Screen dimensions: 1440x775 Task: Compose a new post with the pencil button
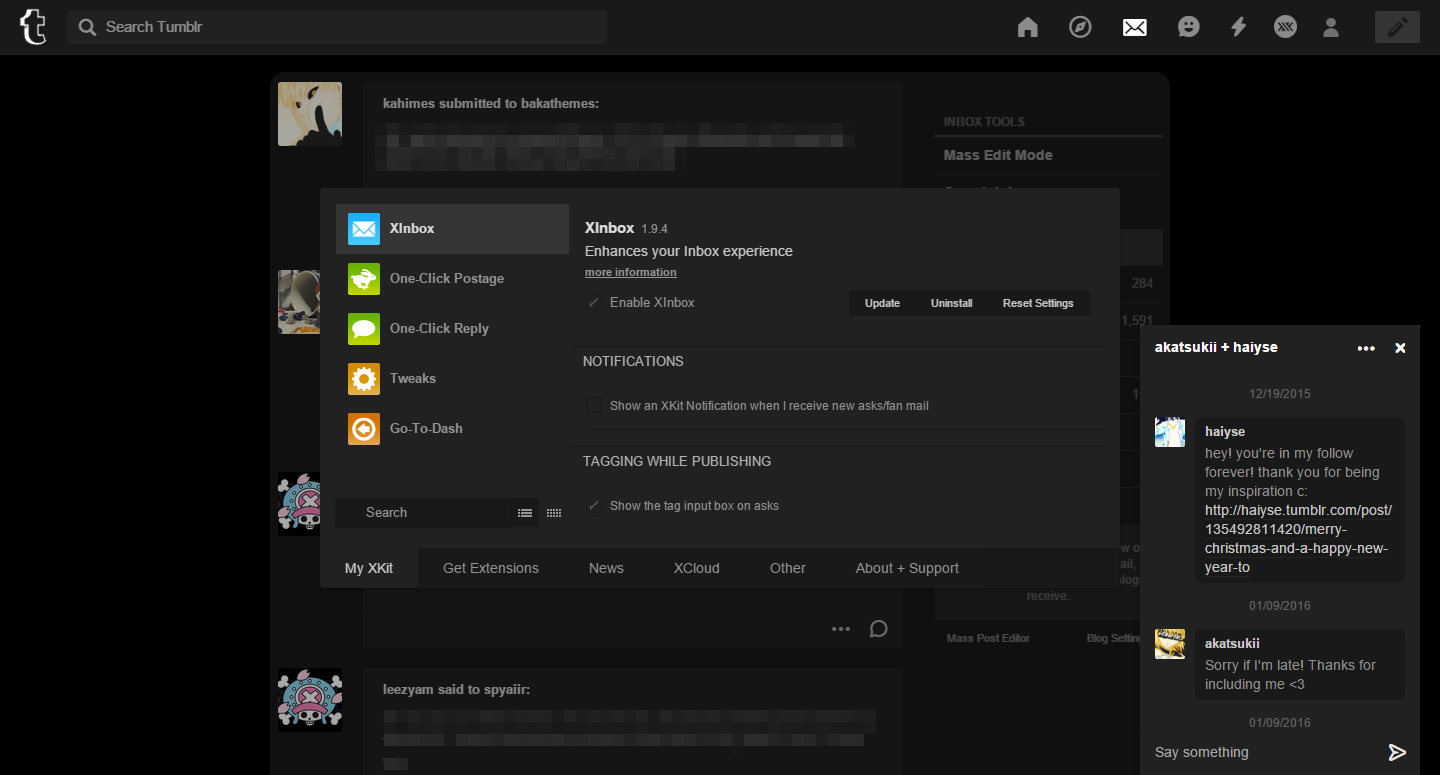(x=1397, y=27)
